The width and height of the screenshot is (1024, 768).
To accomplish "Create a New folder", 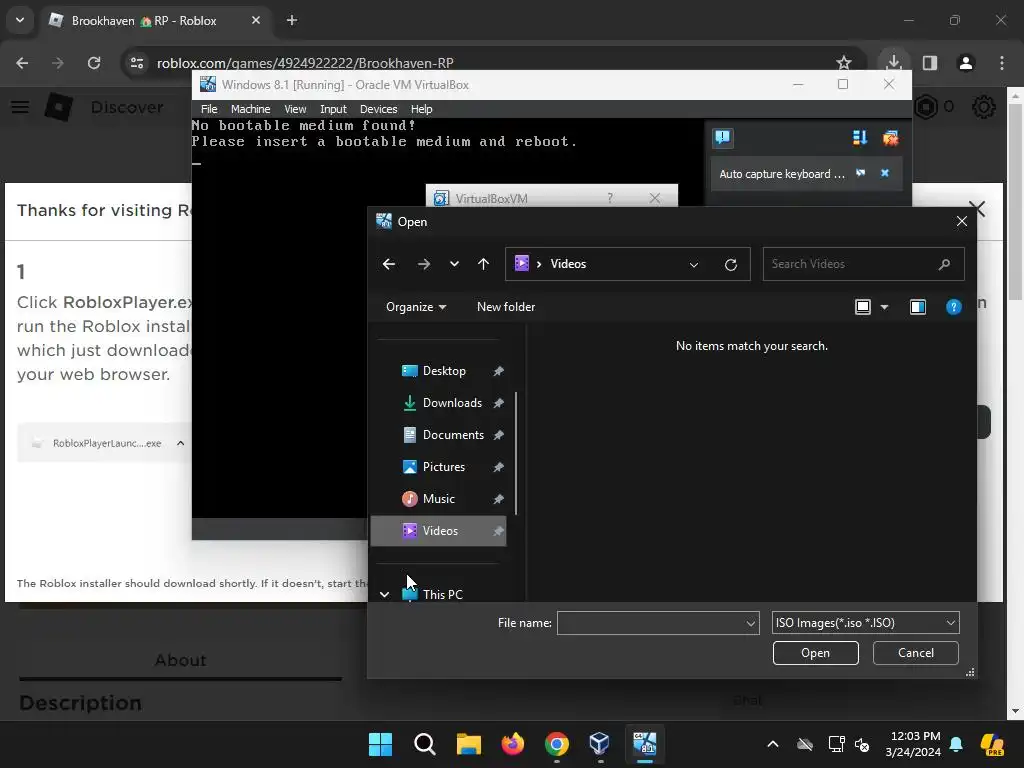I will pos(505,307).
